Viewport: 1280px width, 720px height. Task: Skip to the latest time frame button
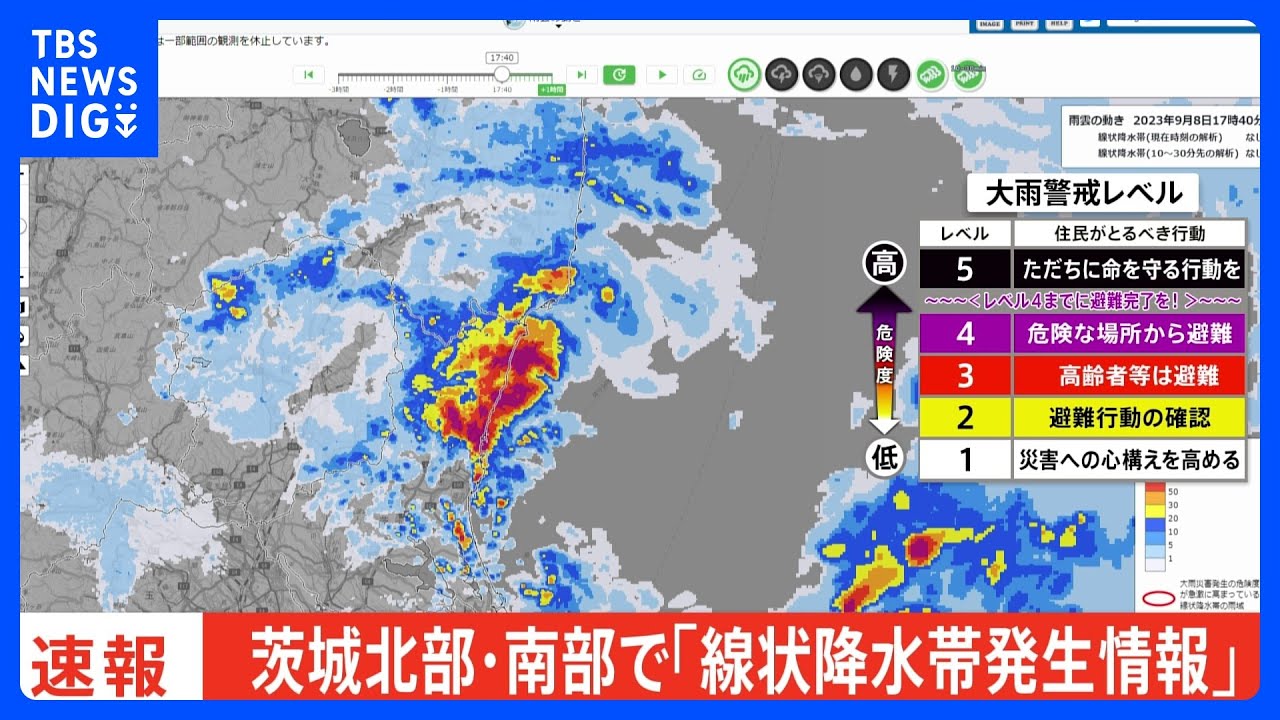[x=581, y=74]
